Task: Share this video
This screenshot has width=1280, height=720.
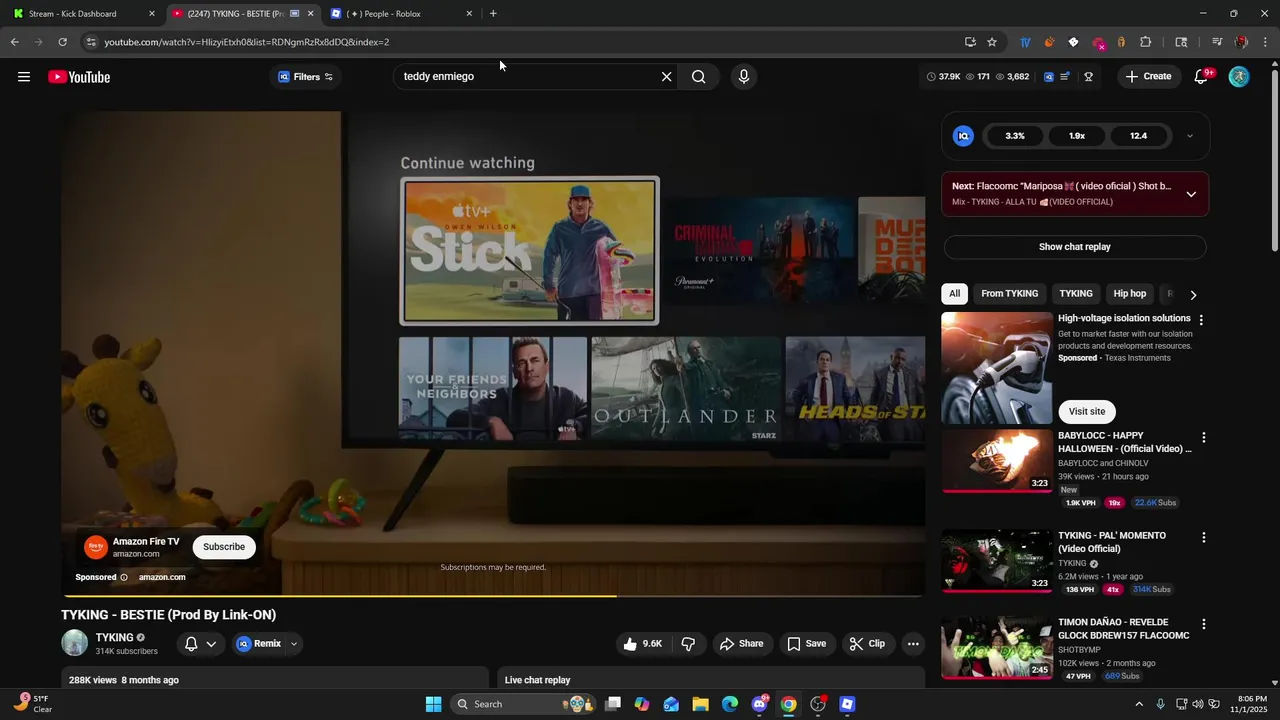Action: click(x=741, y=644)
